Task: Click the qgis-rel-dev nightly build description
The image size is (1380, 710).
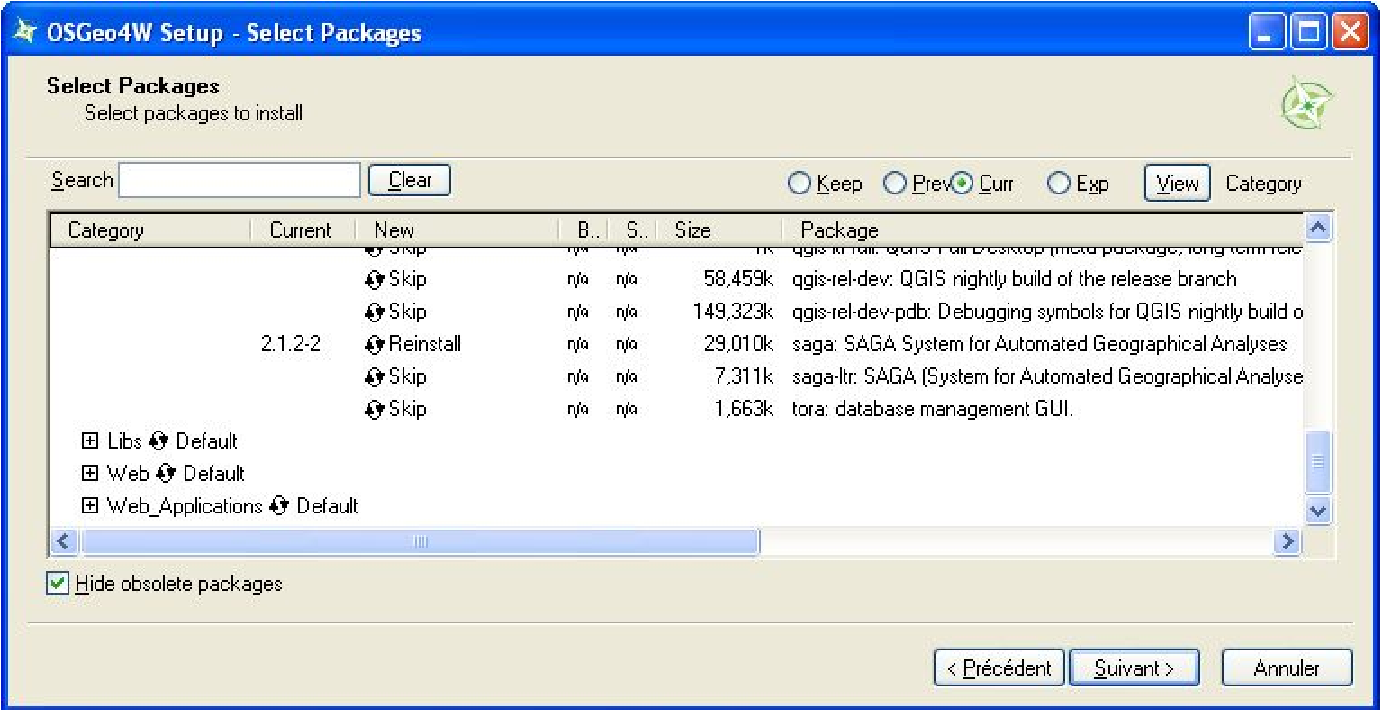Action: pos(1014,279)
